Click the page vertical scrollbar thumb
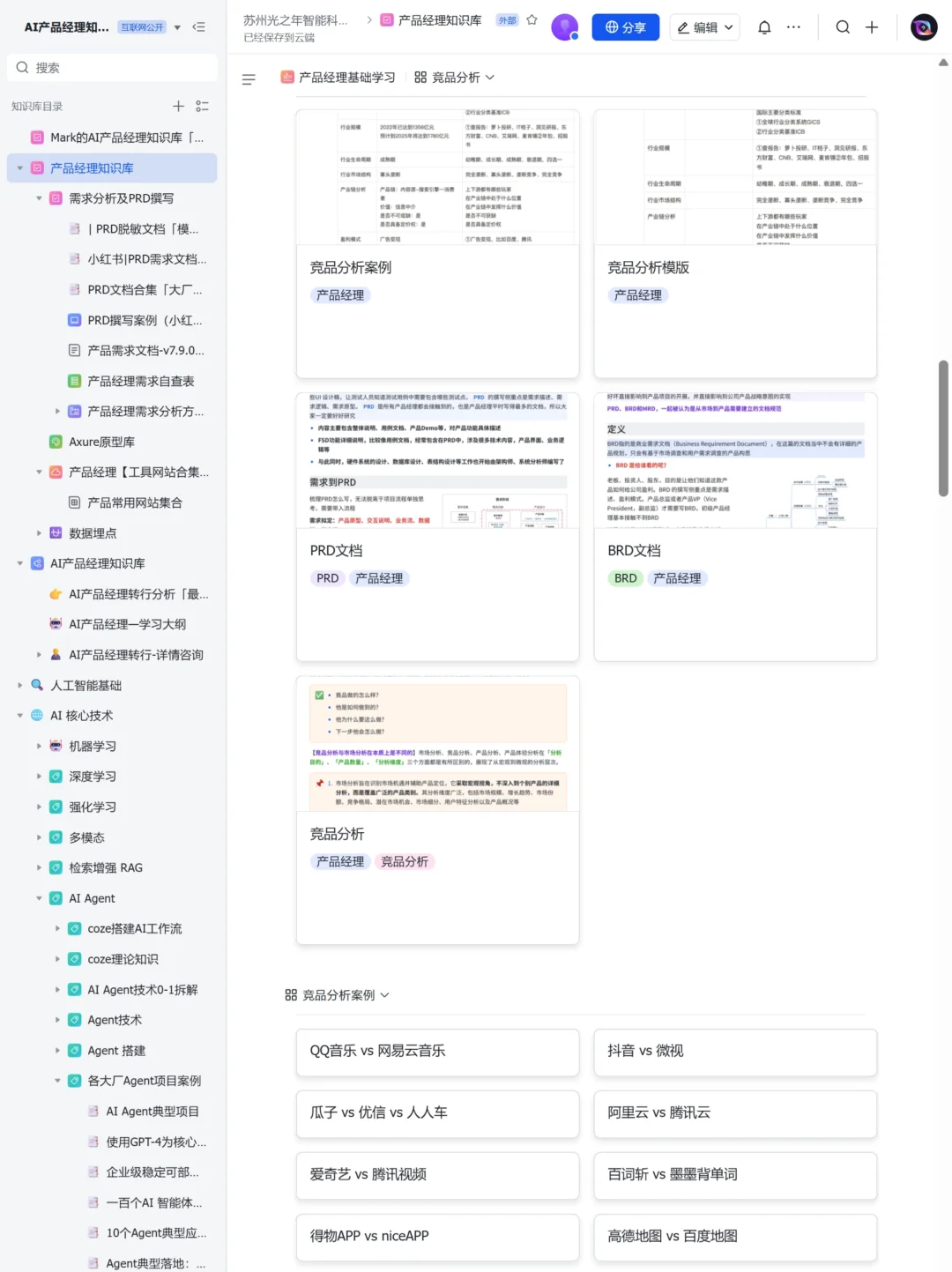The height and width of the screenshot is (1272, 952). [x=943, y=428]
